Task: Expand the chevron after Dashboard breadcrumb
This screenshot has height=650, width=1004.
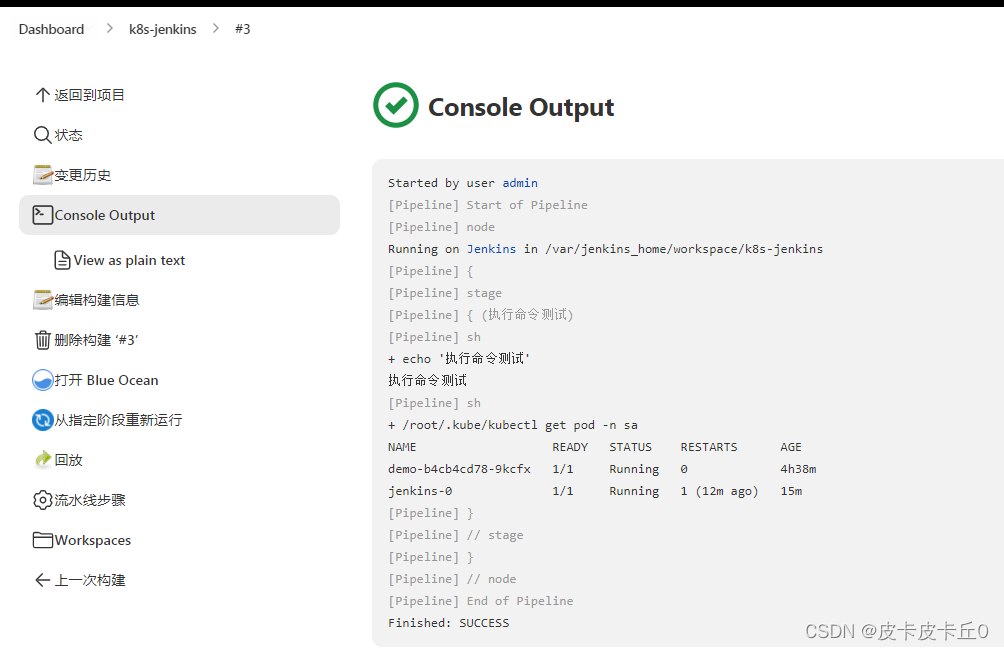Action: [109, 29]
